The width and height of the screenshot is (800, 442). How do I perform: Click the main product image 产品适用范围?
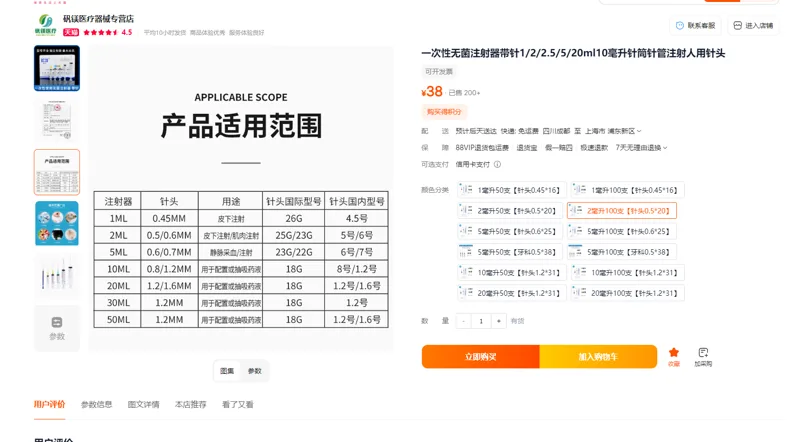point(241,199)
